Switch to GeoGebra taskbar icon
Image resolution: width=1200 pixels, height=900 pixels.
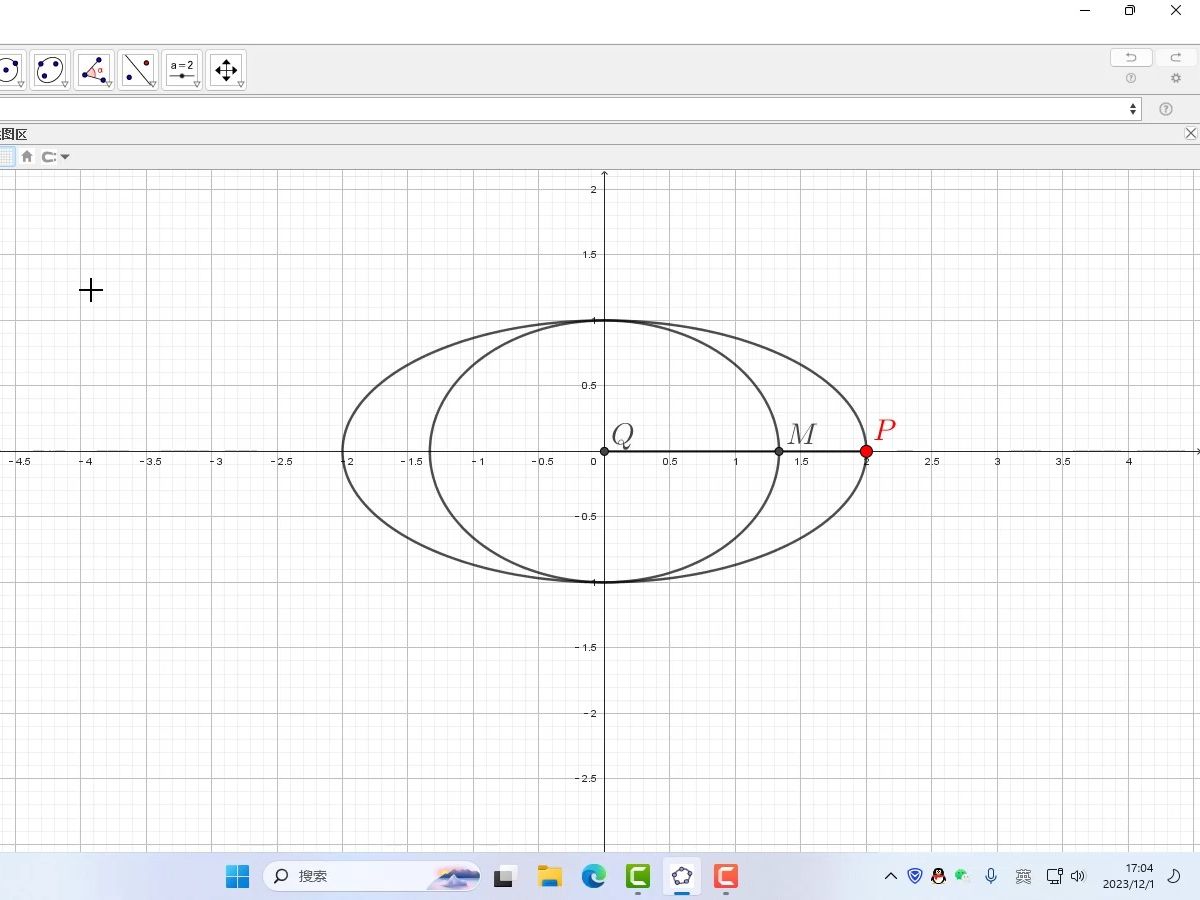point(682,876)
